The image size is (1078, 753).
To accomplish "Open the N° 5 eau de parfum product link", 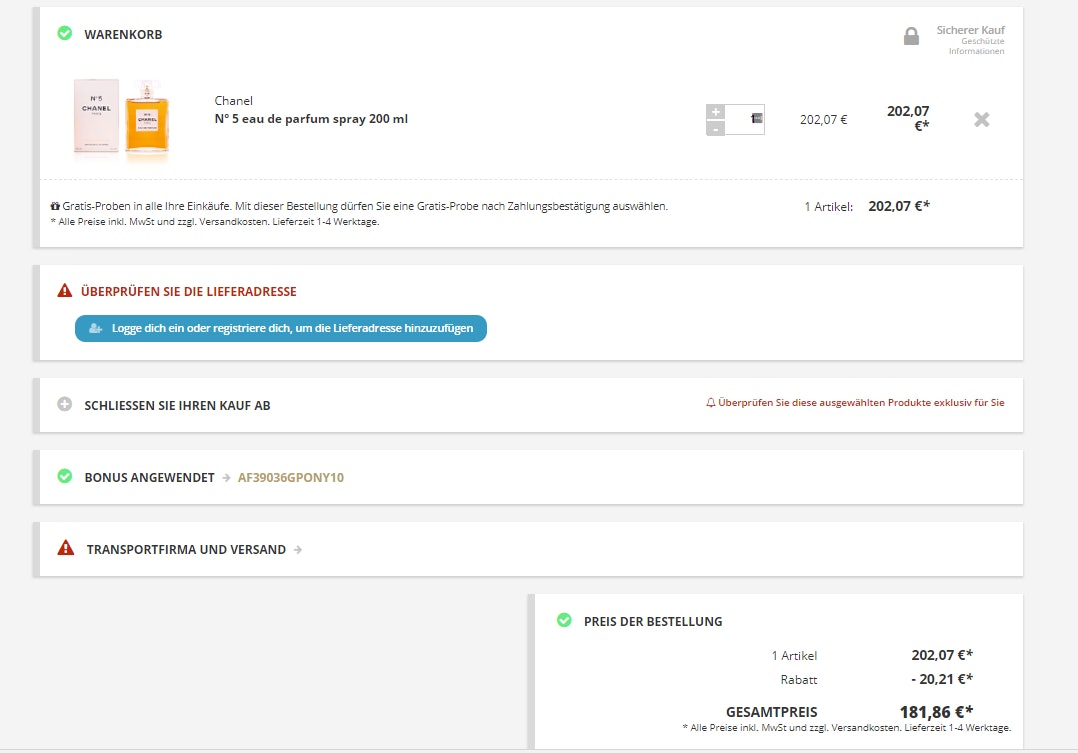I will click(x=311, y=119).
